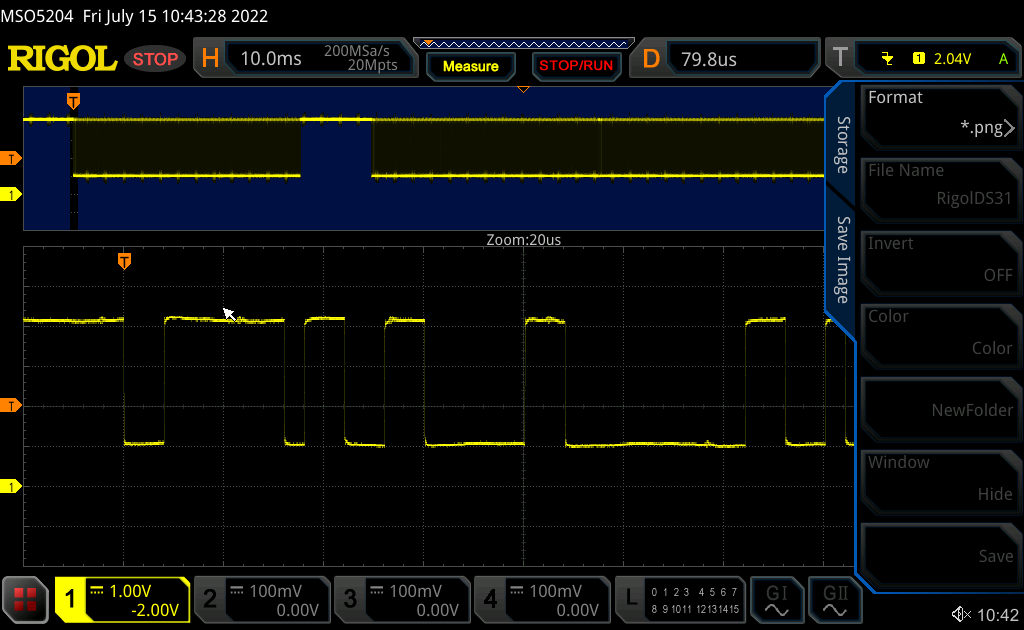The height and width of the screenshot is (630, 1024).
Task: Click the red grid icon in bottom-left corner
Action: (24, 600)
